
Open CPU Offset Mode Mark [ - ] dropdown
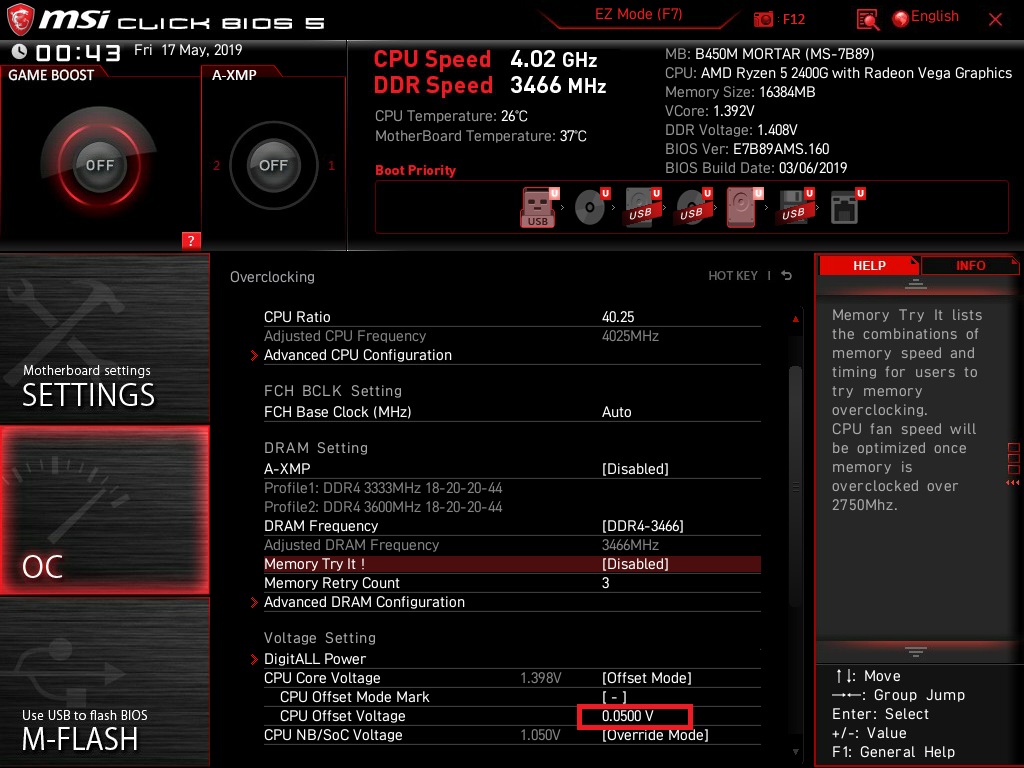coord(614,697)
